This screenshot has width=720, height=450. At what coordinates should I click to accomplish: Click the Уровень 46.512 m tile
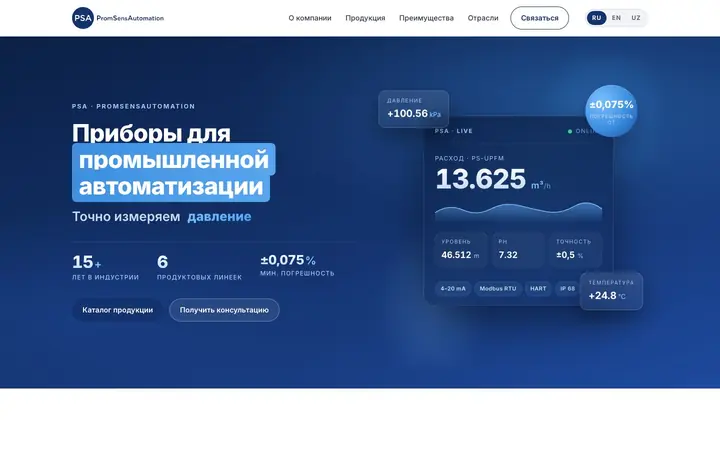[x=461, y=250]
